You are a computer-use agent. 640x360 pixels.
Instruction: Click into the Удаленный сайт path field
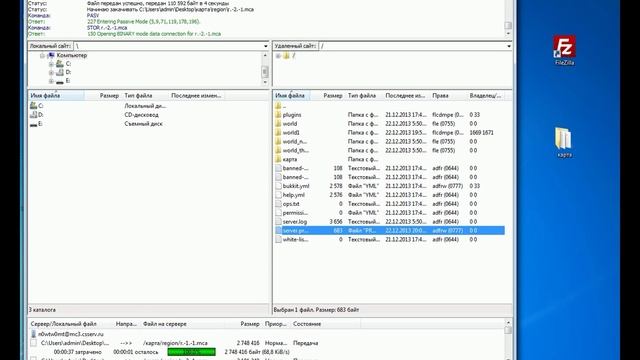[x=412, y=46]
